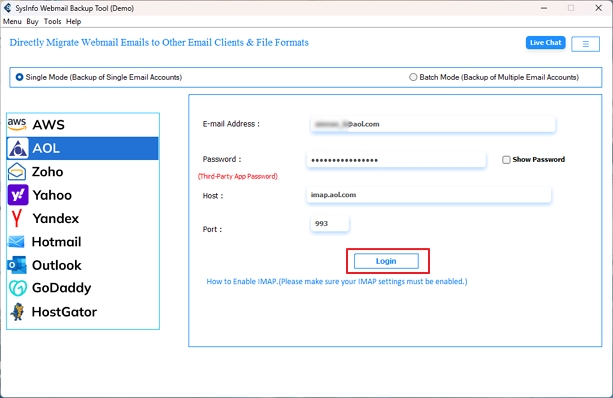
Task: Click the AOL logo icon
Action: (x=18, y=148)
